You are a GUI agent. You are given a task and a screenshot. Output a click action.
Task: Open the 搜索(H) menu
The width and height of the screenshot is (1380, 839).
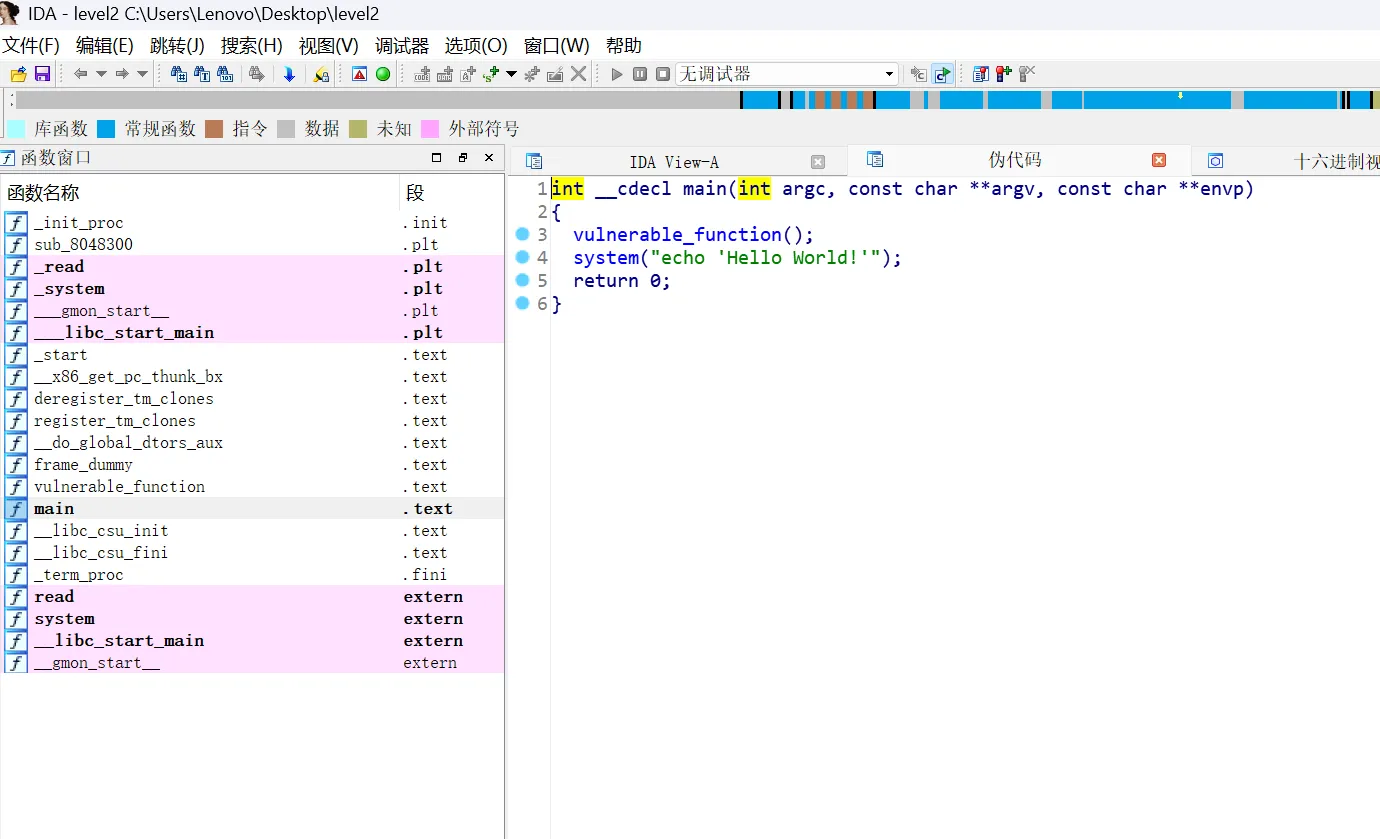tap(252, 46)
